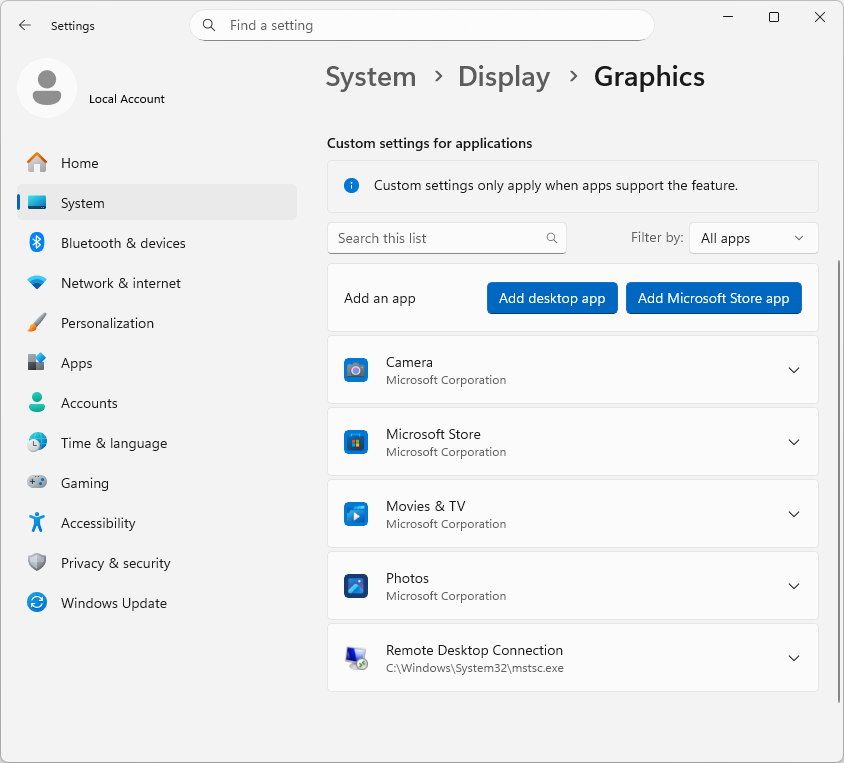Image resolution: width=844 pixels, height=763 pixels.
Task: Expand Remote Desktop Connection options
Action: click(793, 657)
